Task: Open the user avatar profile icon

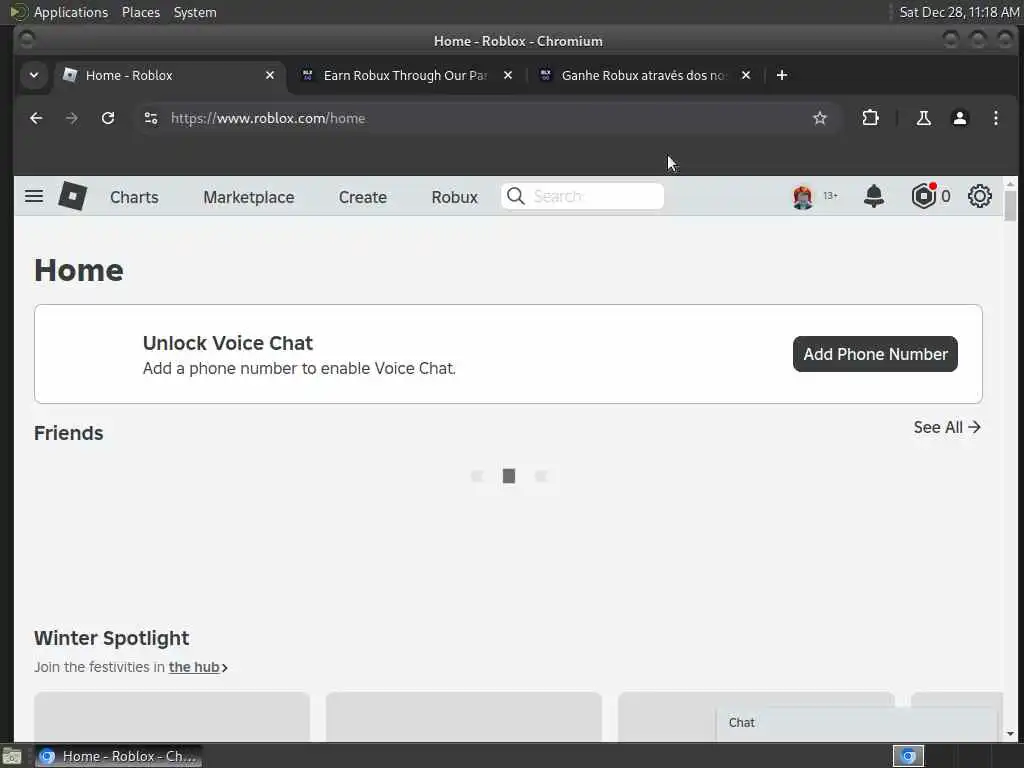Action: pyautogui.click(x=803, y=197)
